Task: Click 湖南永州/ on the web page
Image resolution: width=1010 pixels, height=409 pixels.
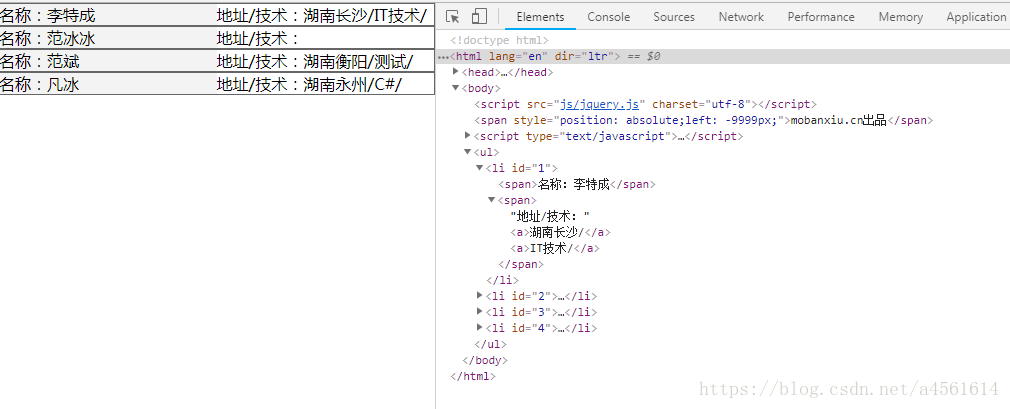Action: (338, 84)
